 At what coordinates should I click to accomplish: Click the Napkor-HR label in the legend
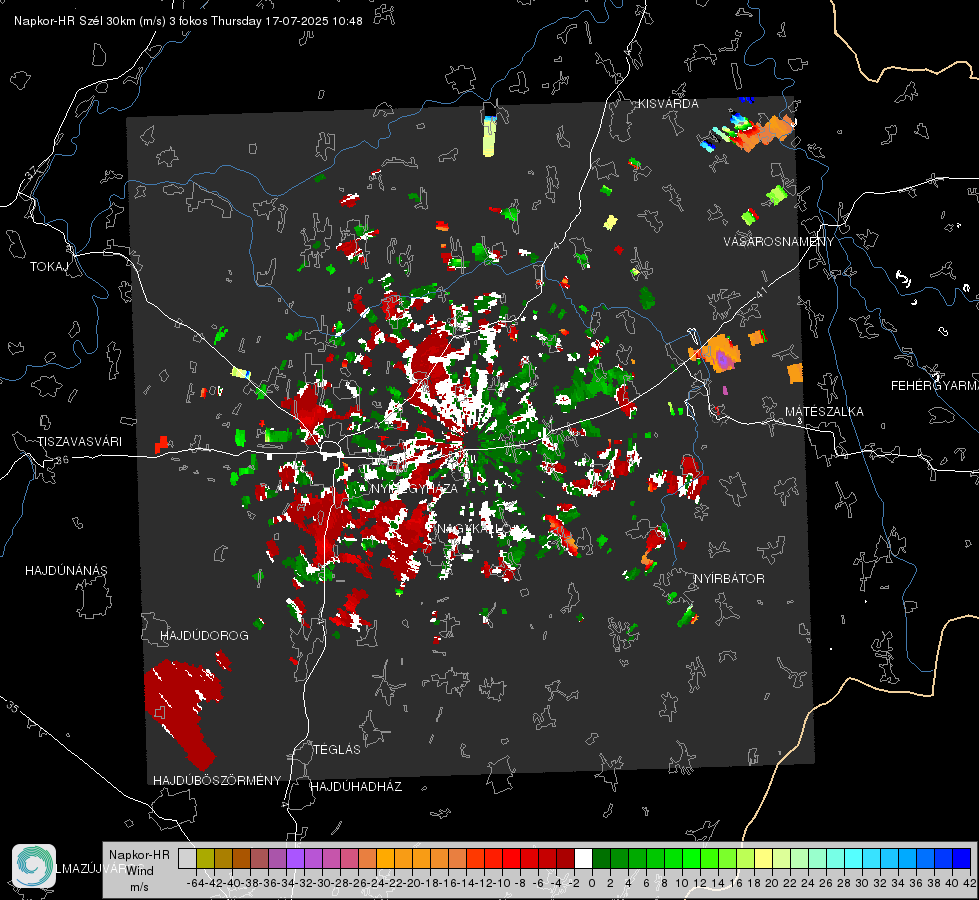[139, 854]
